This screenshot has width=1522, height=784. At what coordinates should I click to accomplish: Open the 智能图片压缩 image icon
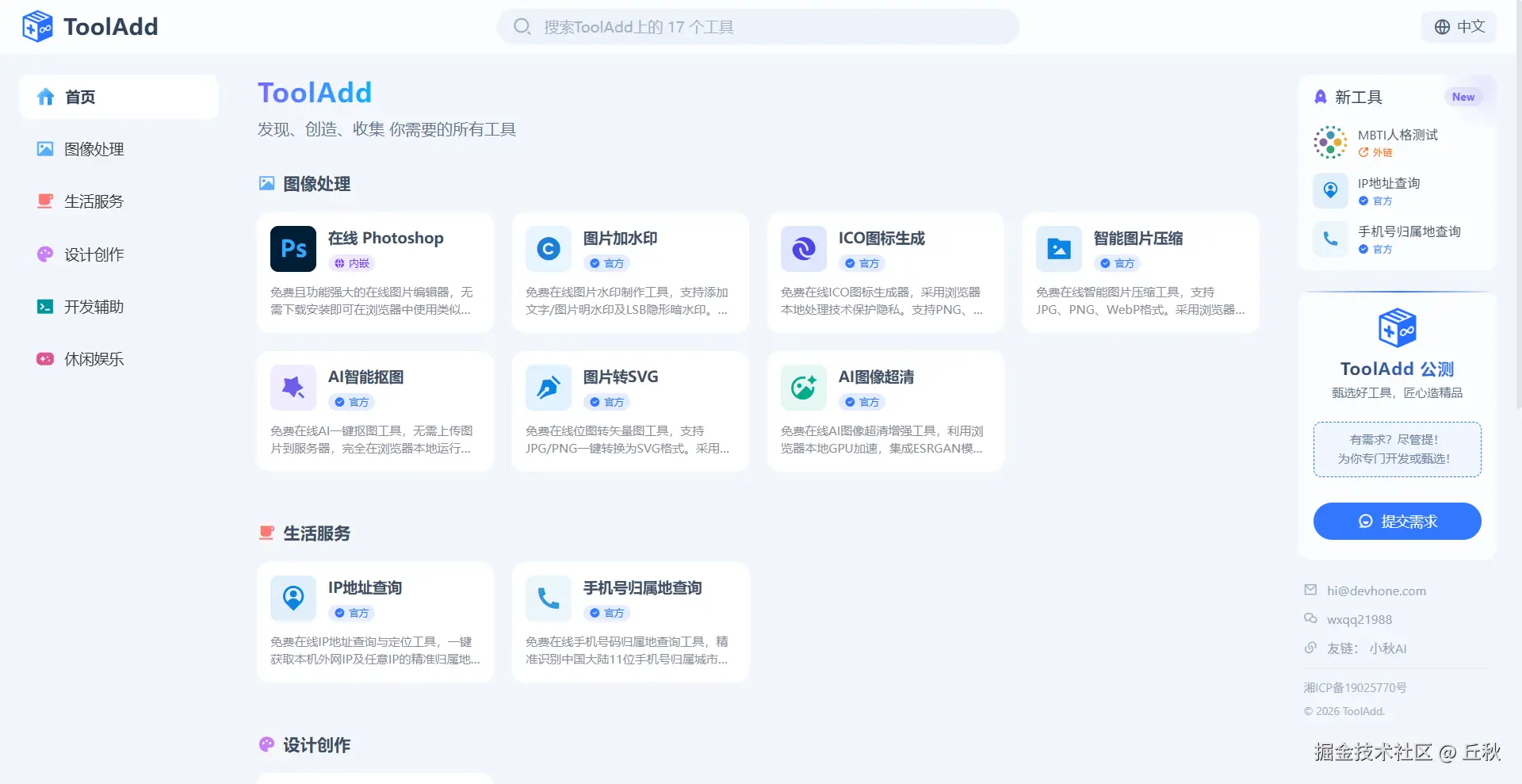tap(1058, 248)
